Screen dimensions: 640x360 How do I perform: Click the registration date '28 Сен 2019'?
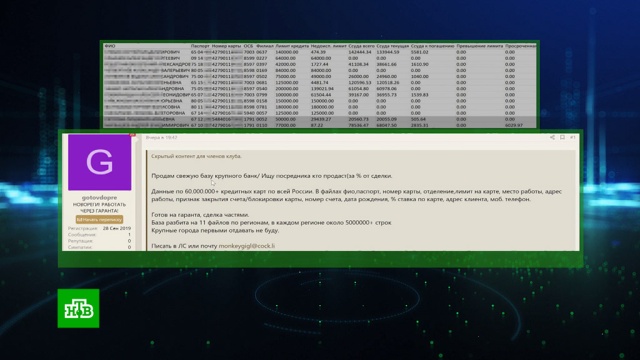click(117, 229)
